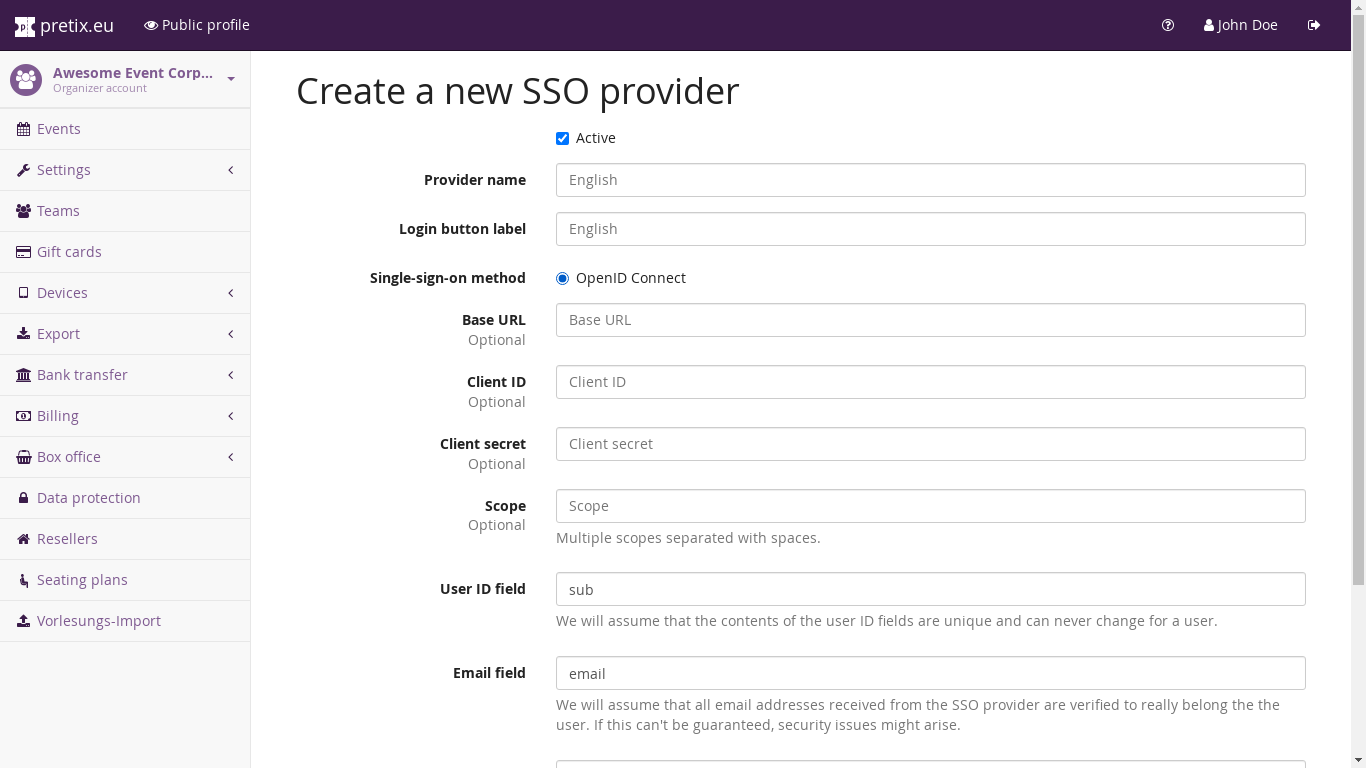Open the Public profile link

point(197,25)
